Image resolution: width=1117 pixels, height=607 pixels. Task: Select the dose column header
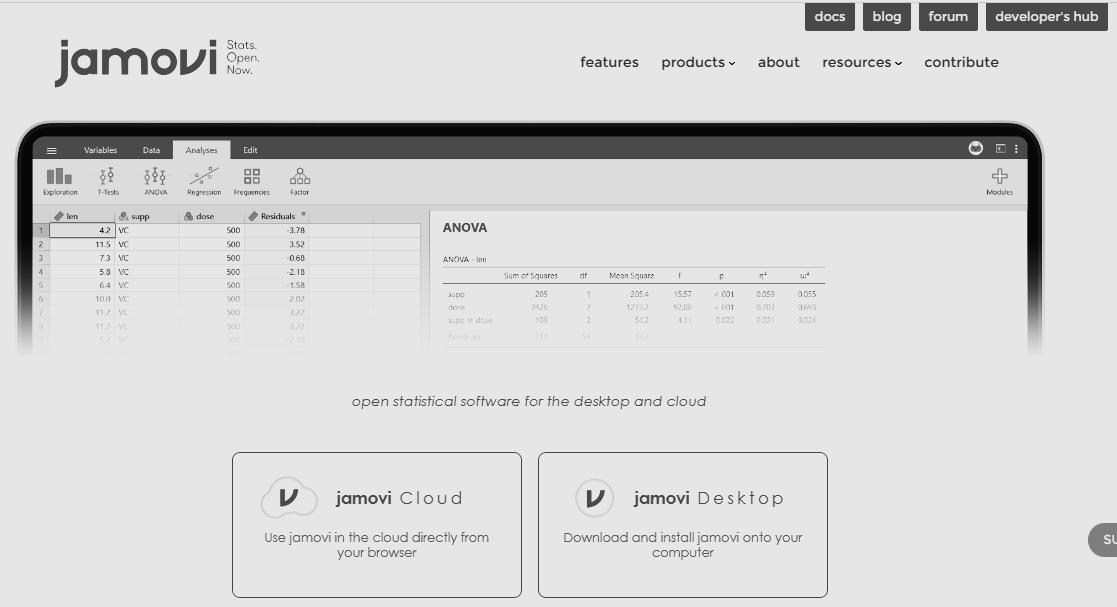211,216
